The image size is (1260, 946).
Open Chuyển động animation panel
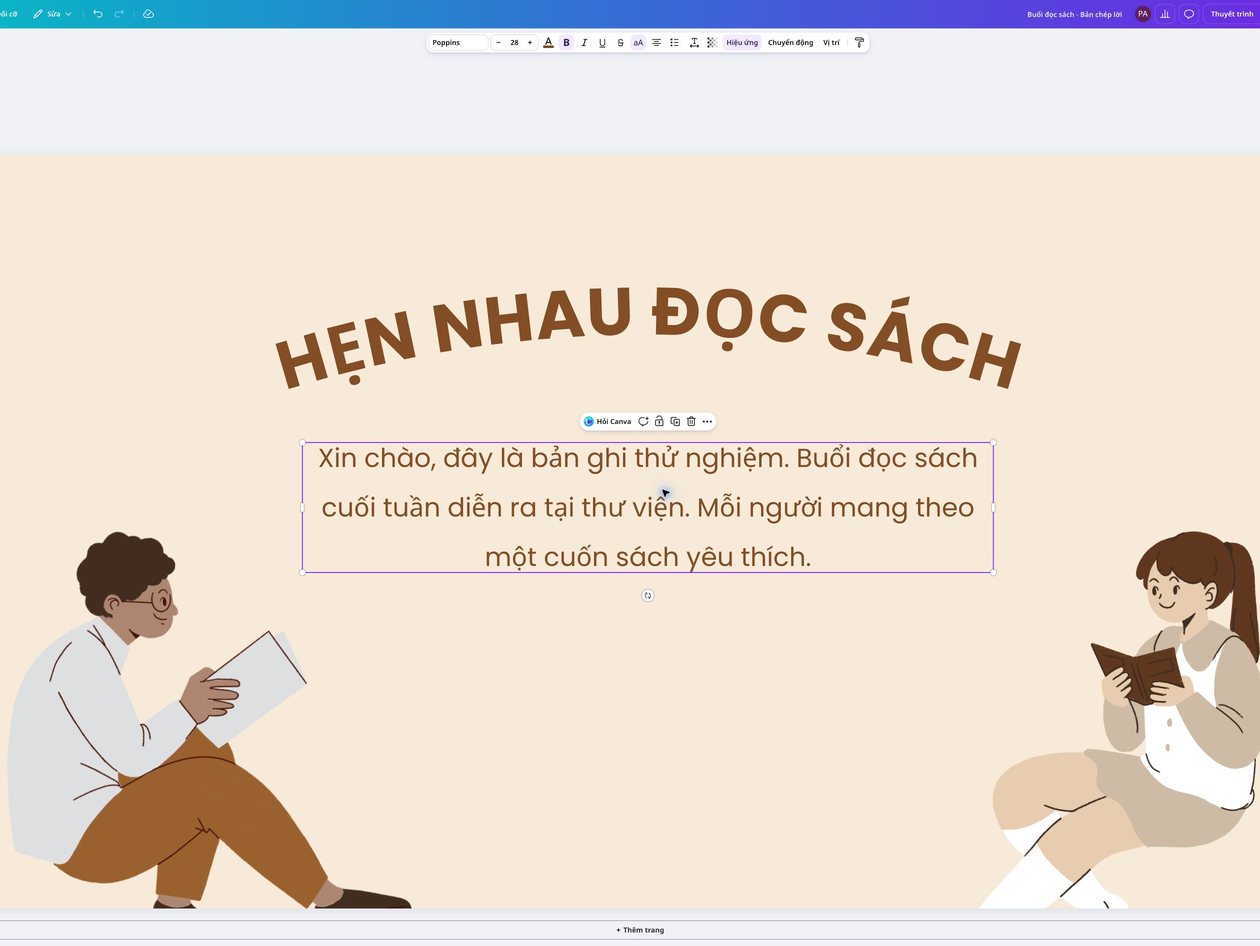(790, 43)
